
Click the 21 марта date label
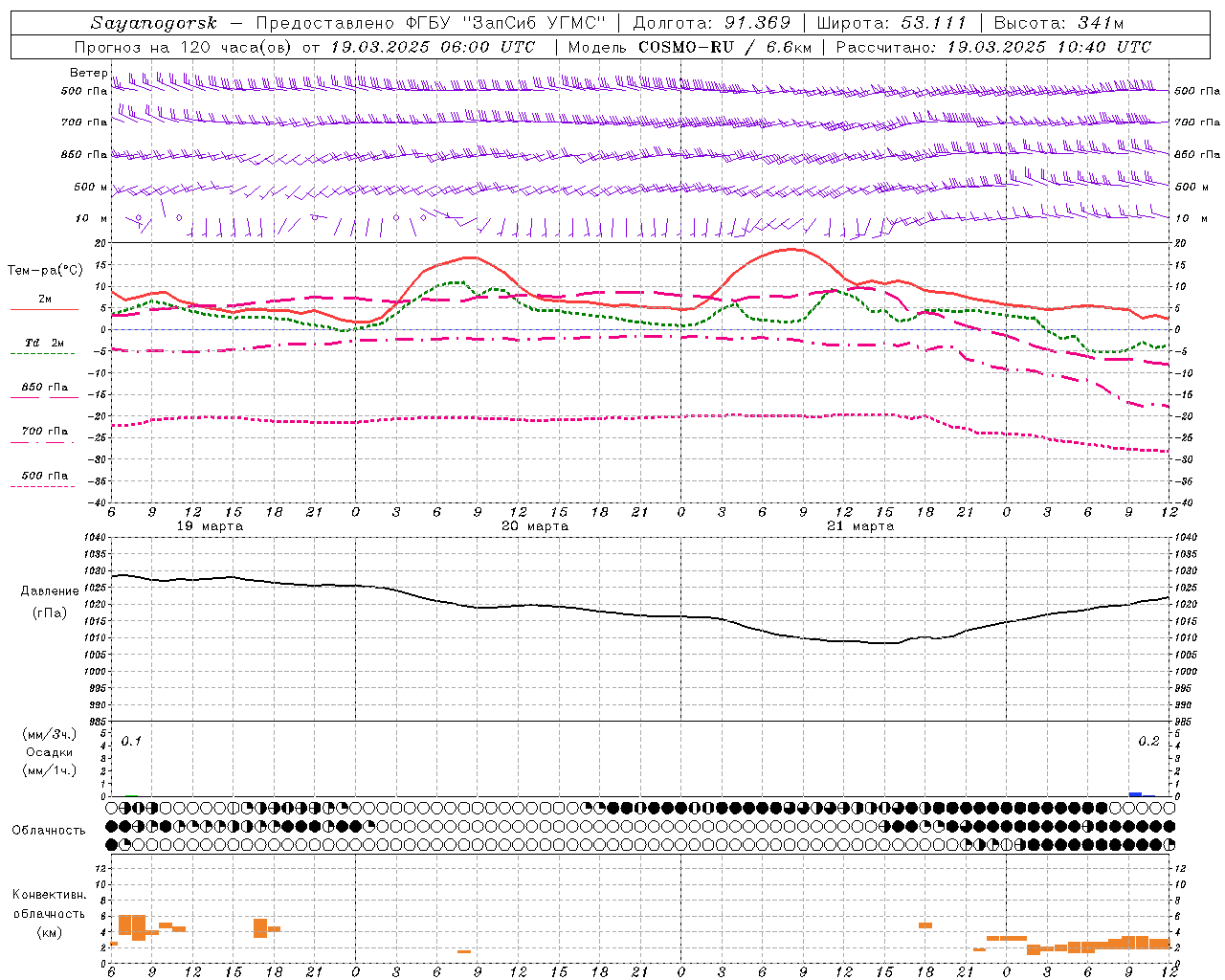click(861, 526)
